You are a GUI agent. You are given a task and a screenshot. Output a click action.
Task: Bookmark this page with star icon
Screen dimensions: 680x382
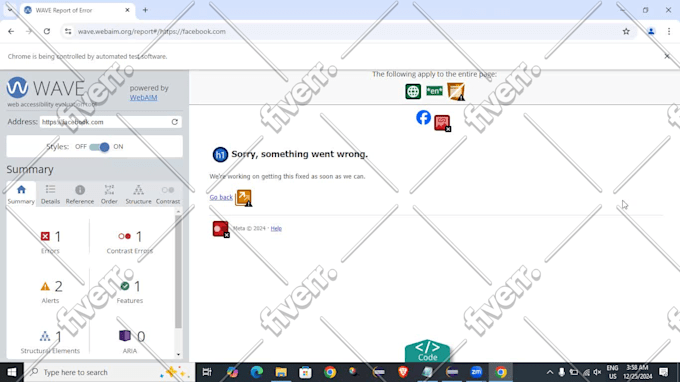coord(626,31)
